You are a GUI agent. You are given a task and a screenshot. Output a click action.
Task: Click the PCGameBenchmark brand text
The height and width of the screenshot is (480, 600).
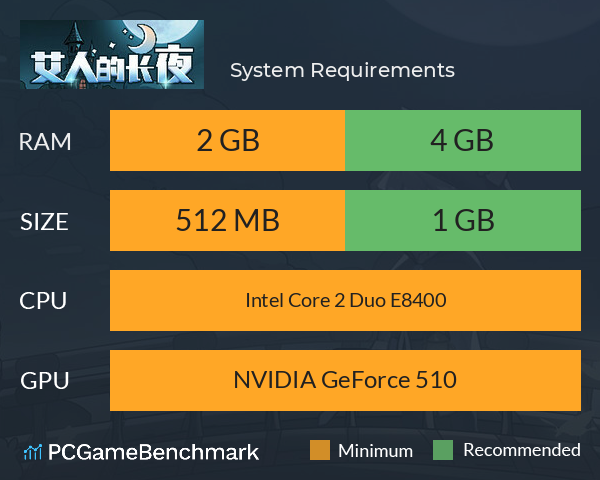153,452
